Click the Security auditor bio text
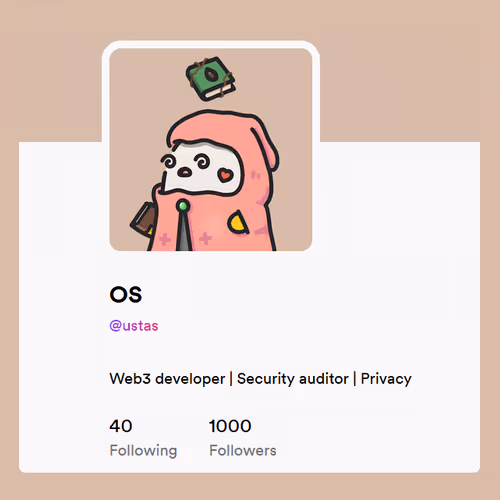 click(293, 379)
